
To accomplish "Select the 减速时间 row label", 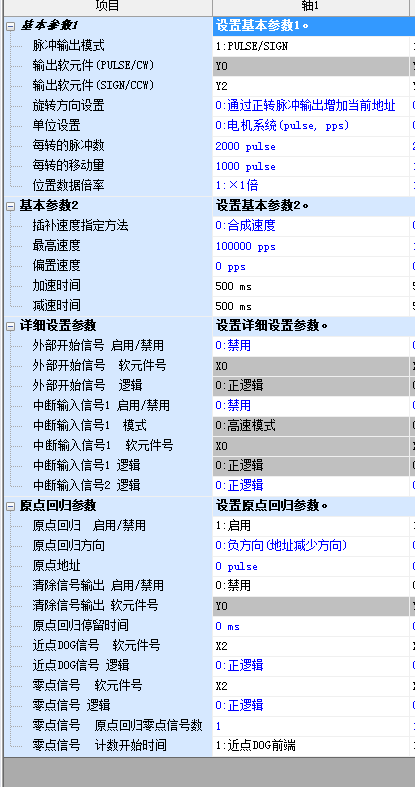I will coord(56,306).
